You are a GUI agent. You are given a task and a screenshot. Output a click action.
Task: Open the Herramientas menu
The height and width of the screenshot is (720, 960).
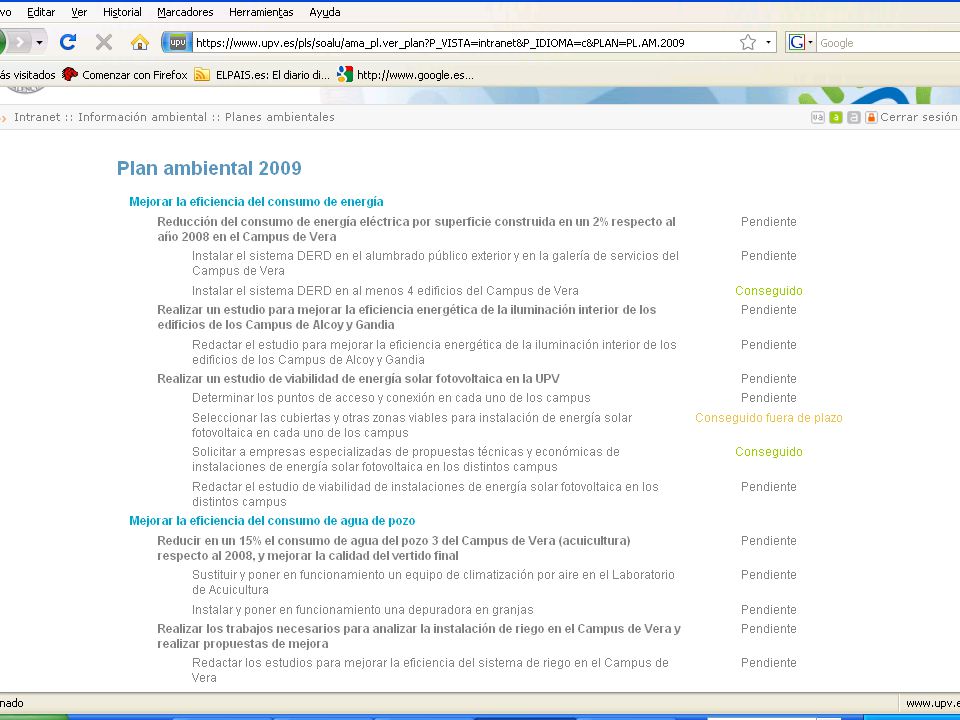[x=261, y=12]
